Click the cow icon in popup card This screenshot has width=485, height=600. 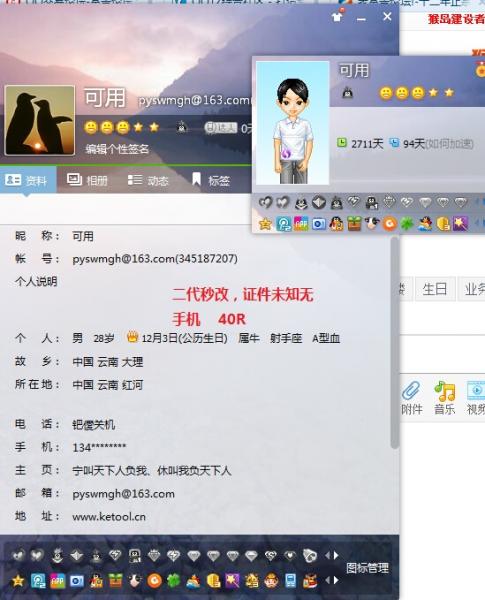pyautogui.click(x=371, y=223)
